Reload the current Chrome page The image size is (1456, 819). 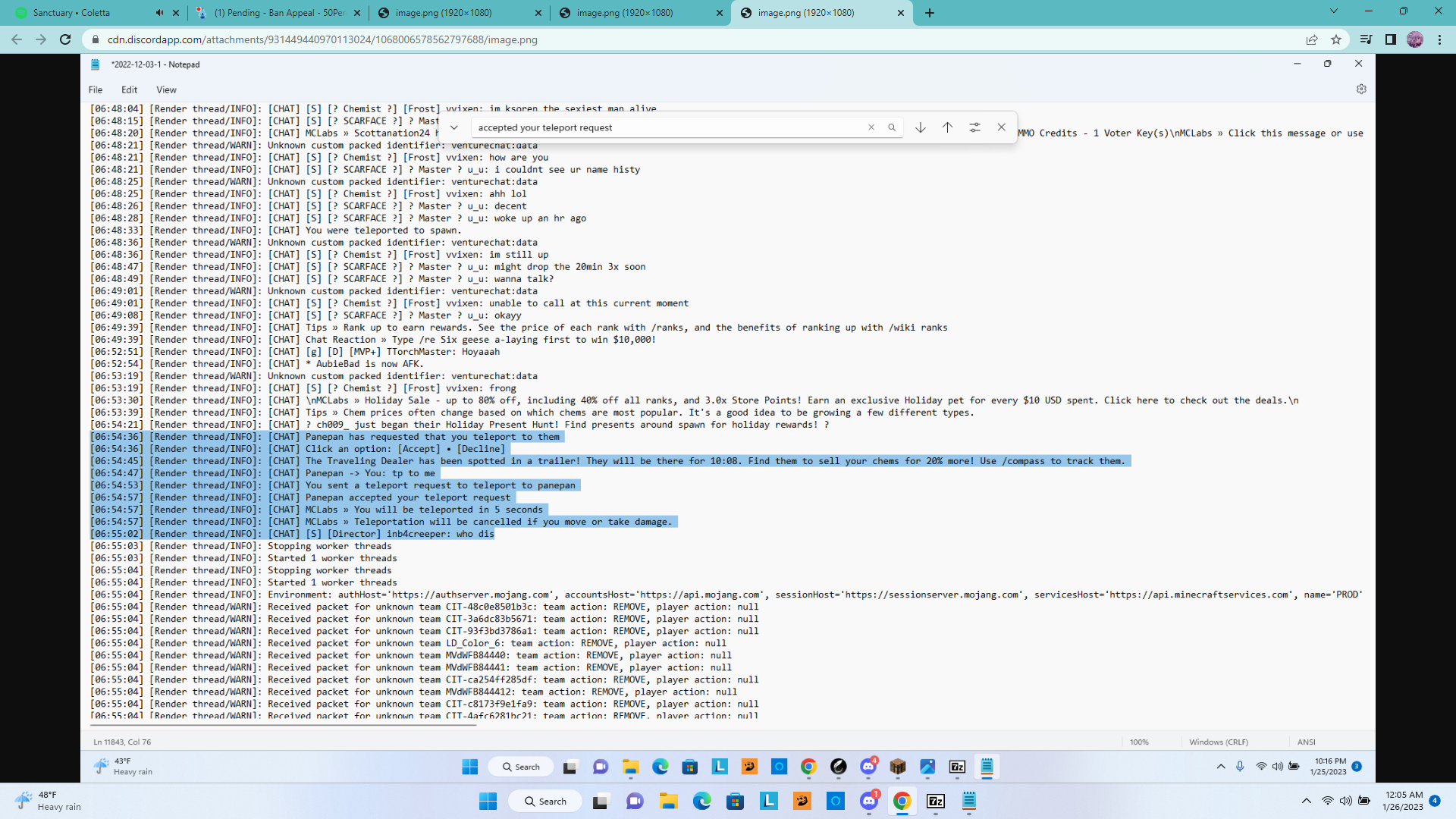point(65,39)
